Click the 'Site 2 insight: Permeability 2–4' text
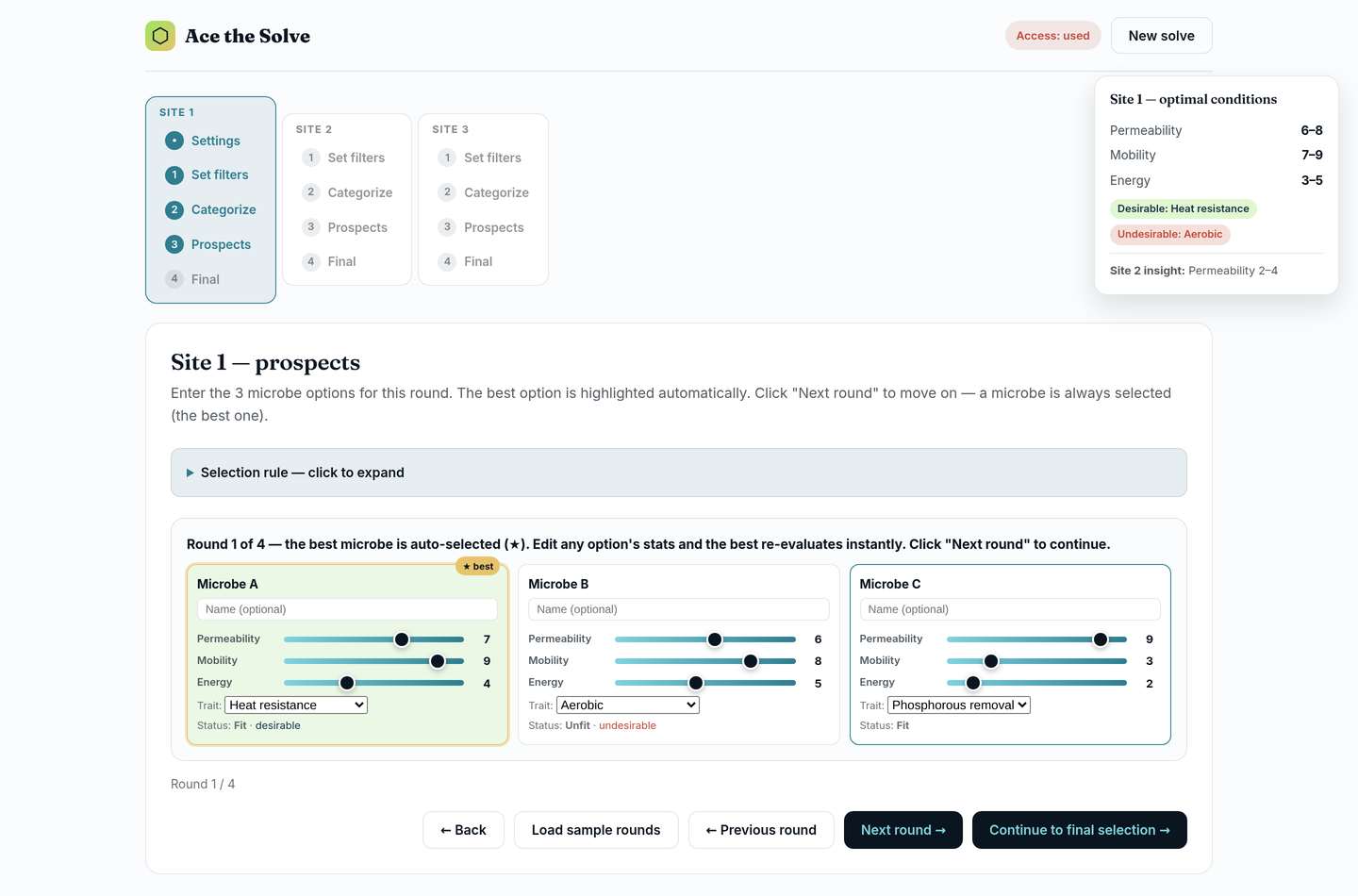Screen dimensions: 1358x896 point(1194,271)
